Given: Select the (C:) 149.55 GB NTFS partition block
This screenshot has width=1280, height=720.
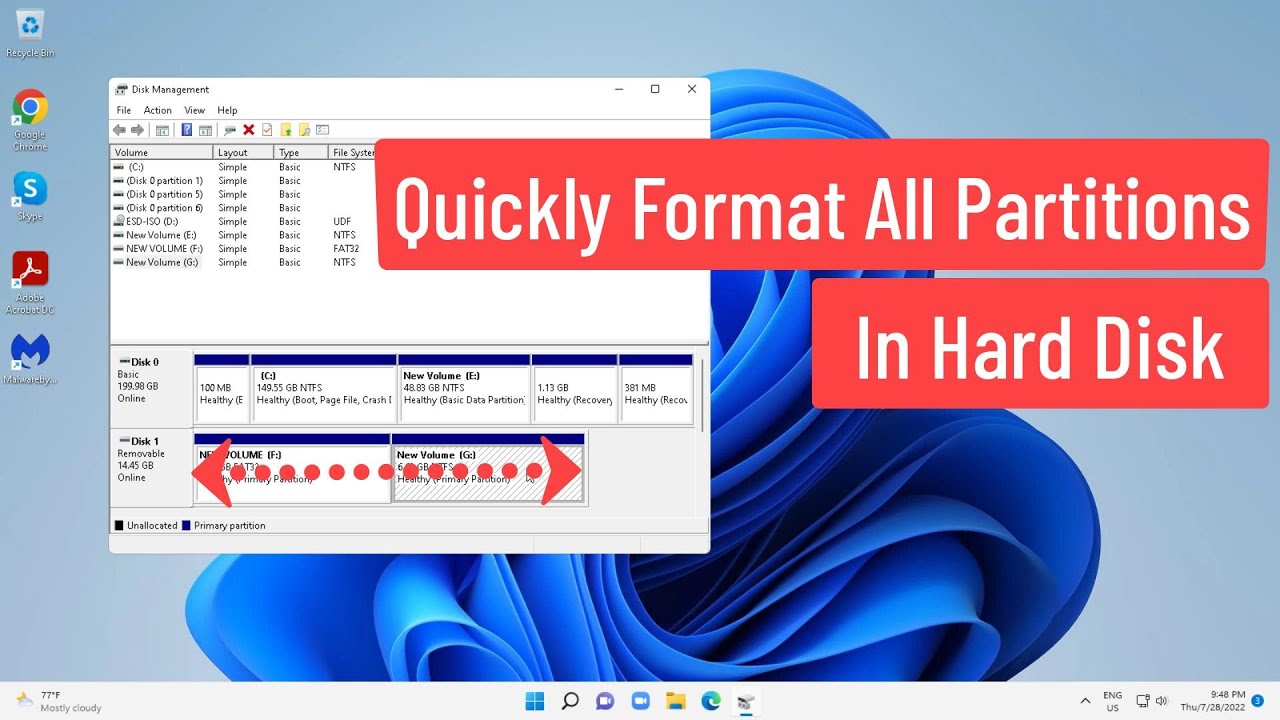Looking at the screenshot, I should pos(324,389).
